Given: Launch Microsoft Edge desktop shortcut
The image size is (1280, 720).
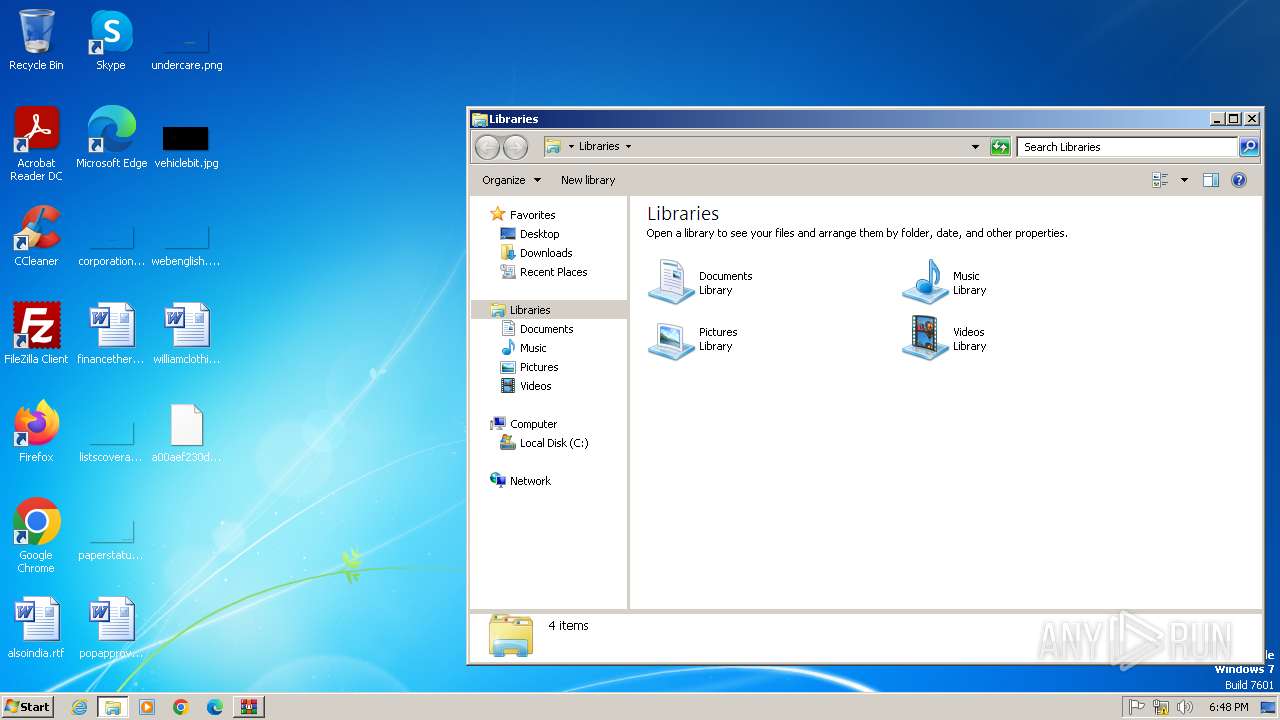Looking at the screenshot, I should tap(111, 137).
